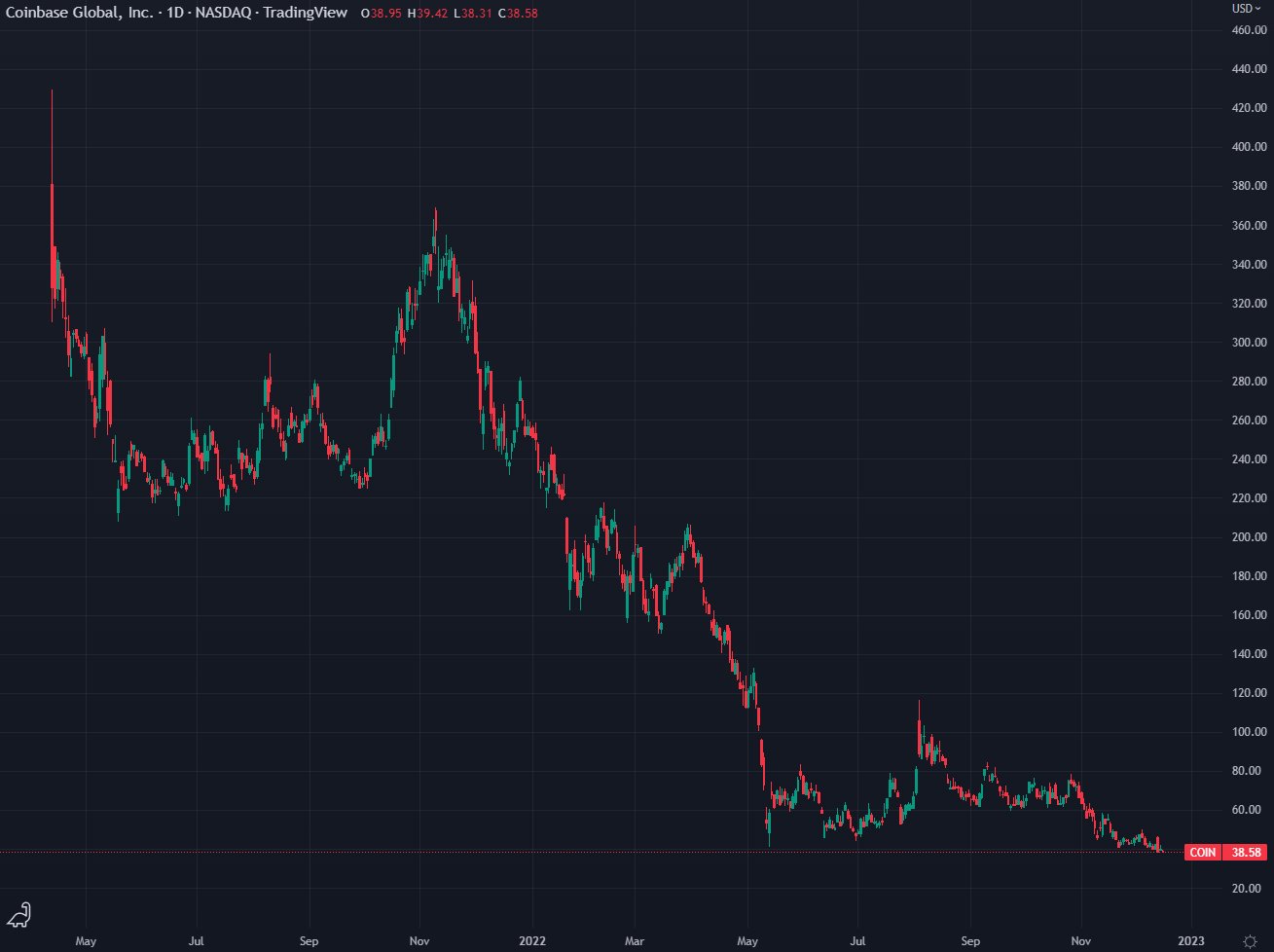Click the last Nov time axis label

point(1081,941)
